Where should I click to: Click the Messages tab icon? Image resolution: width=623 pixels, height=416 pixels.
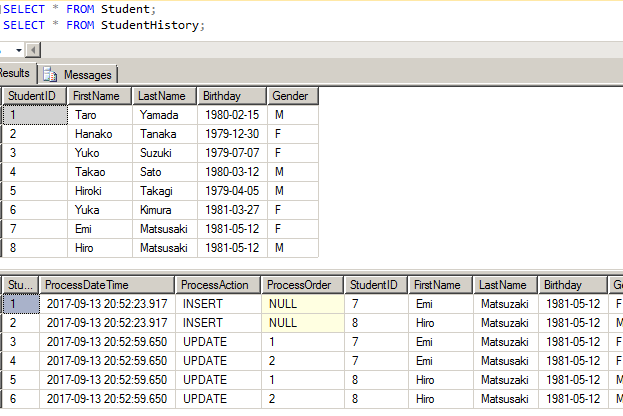(50, 75)
